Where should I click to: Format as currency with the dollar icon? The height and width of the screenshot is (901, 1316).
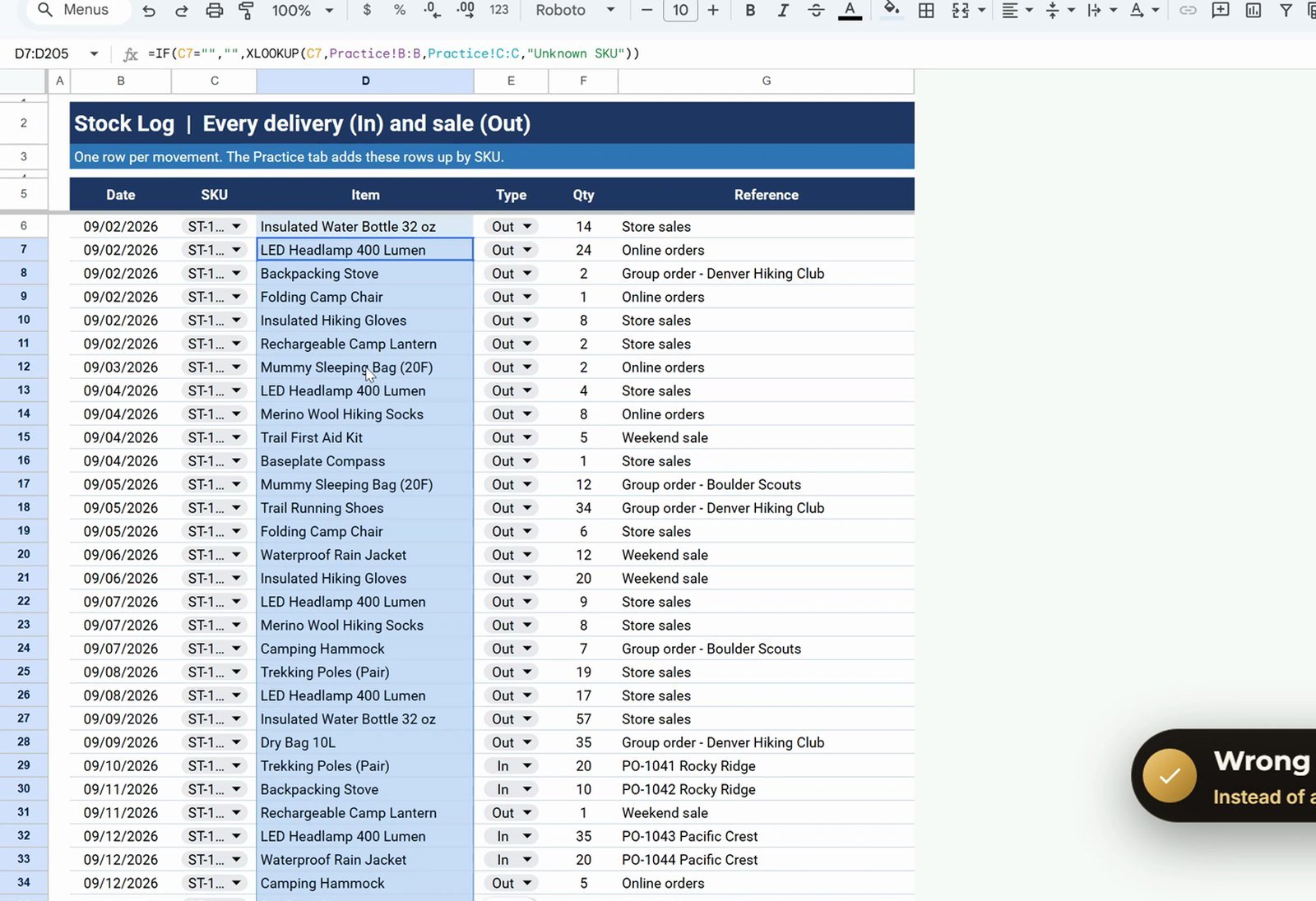pyautogui.click(x=367, y=10)
